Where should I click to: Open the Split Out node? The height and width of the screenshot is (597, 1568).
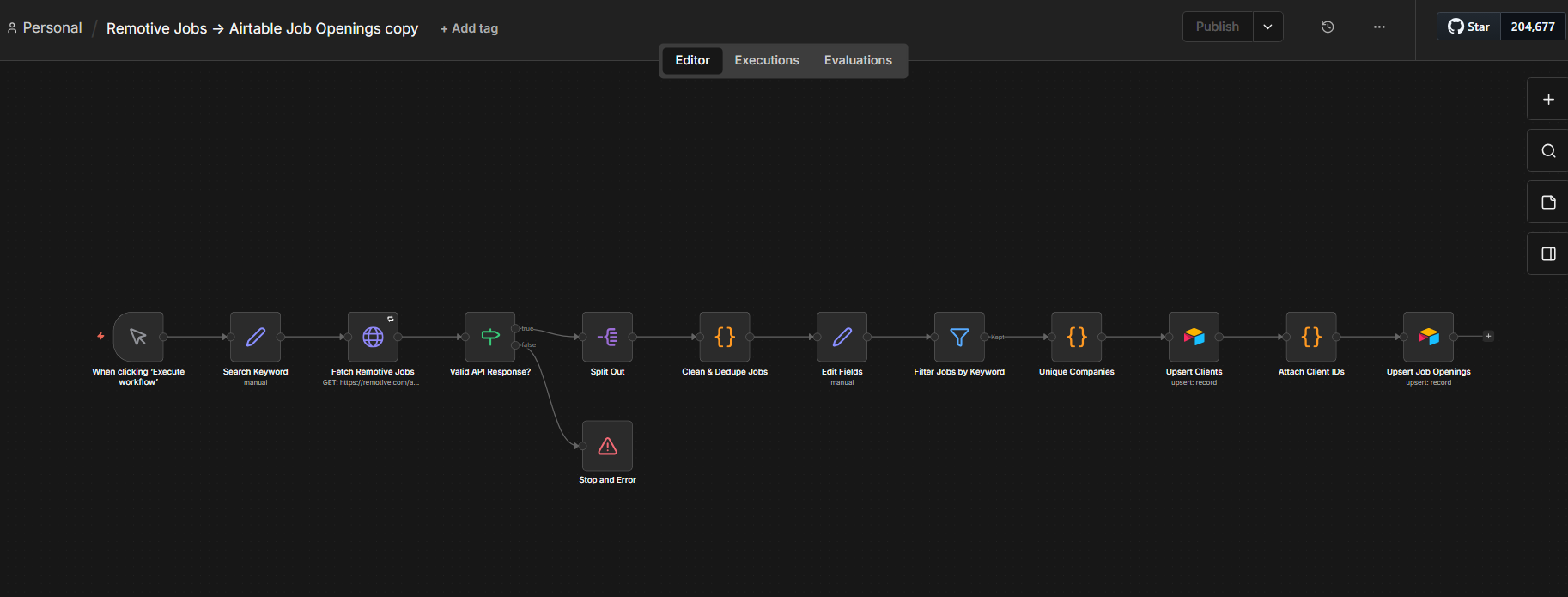(x=608, y=337)
